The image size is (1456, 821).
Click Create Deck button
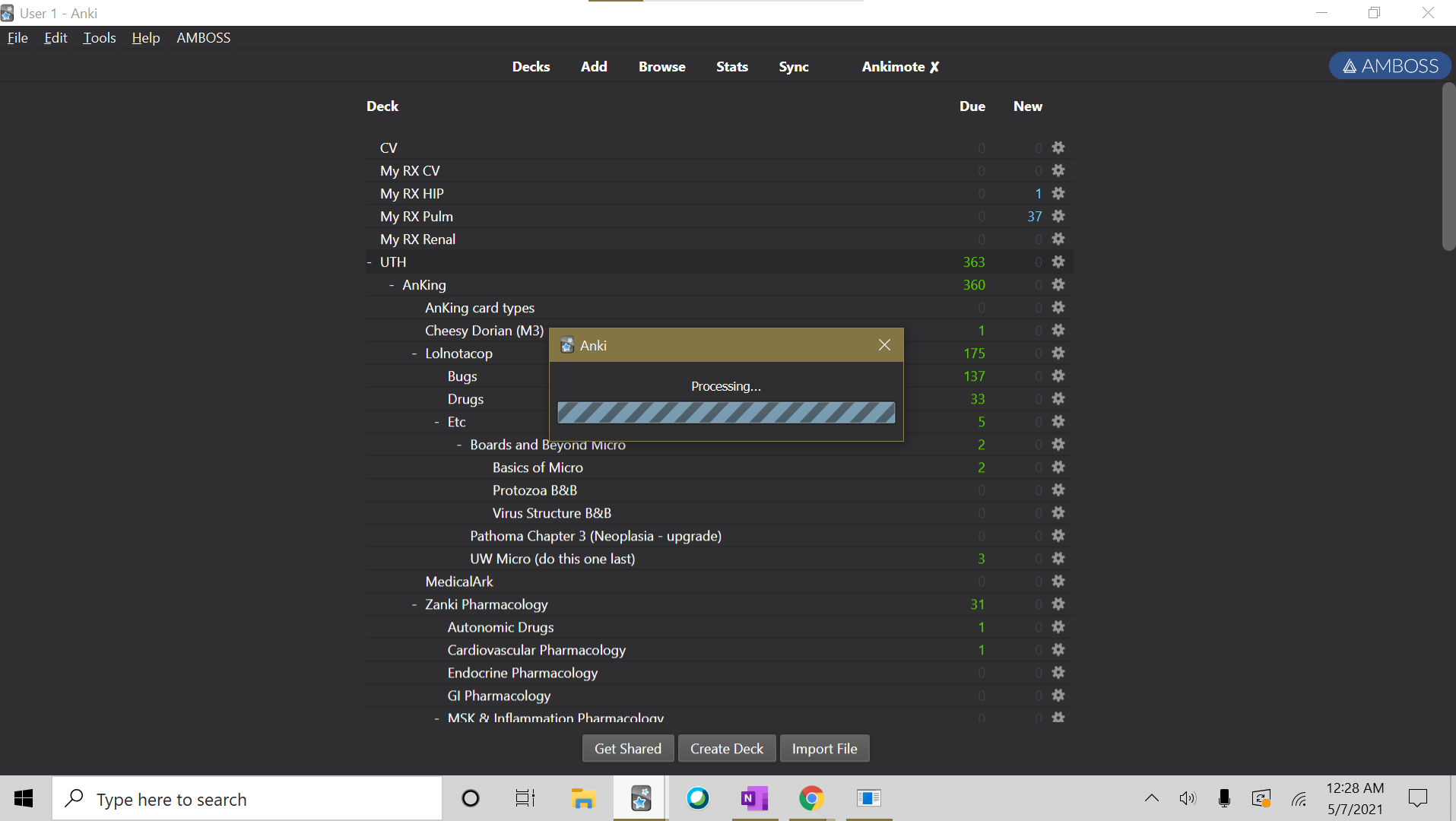pos(726,749)
